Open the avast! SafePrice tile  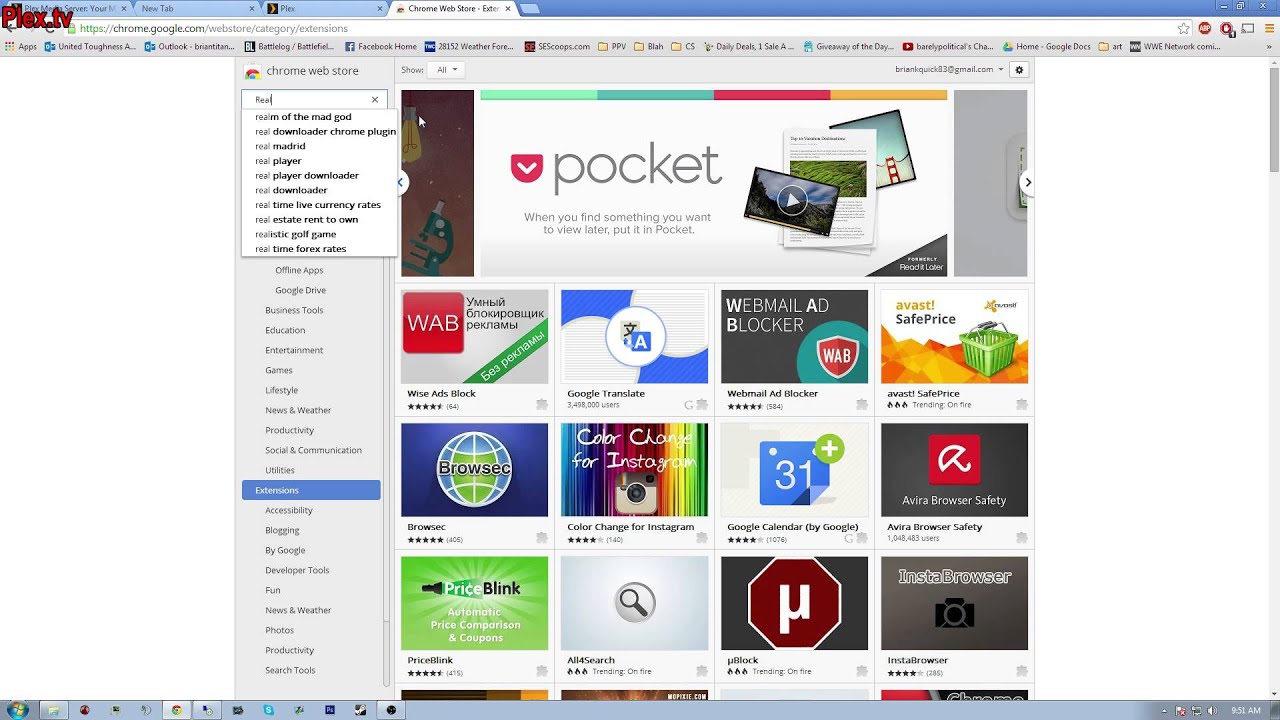click(954, 350)
